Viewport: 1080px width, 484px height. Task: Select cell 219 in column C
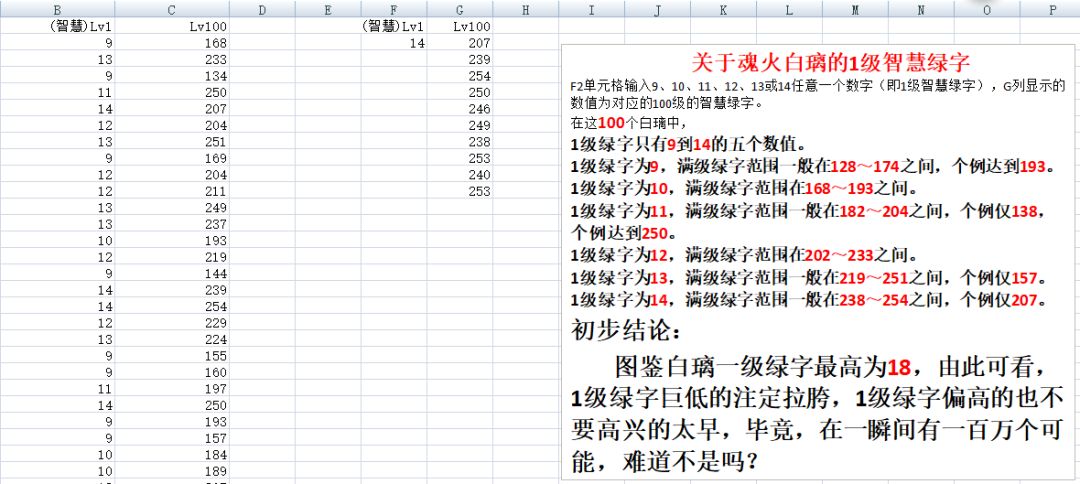click(x=172, y=257)
